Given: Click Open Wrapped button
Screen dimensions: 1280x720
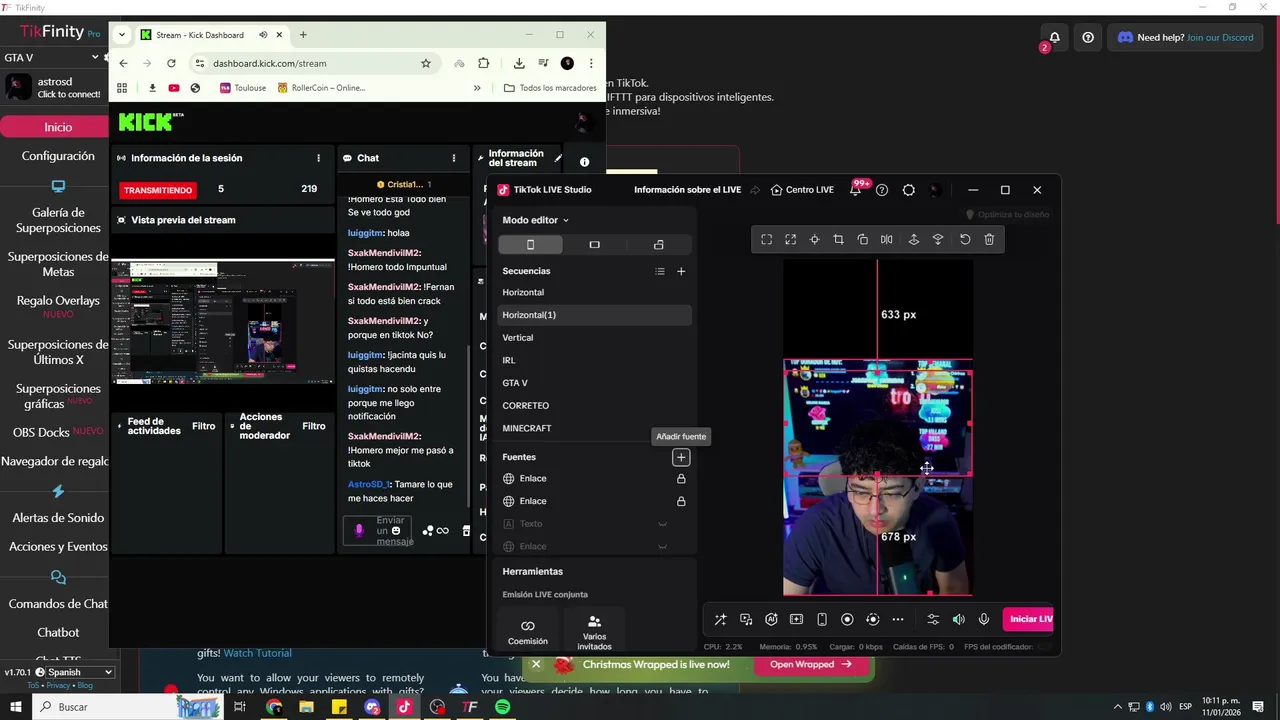Looking at the screenshot, I should coord(810,664).
